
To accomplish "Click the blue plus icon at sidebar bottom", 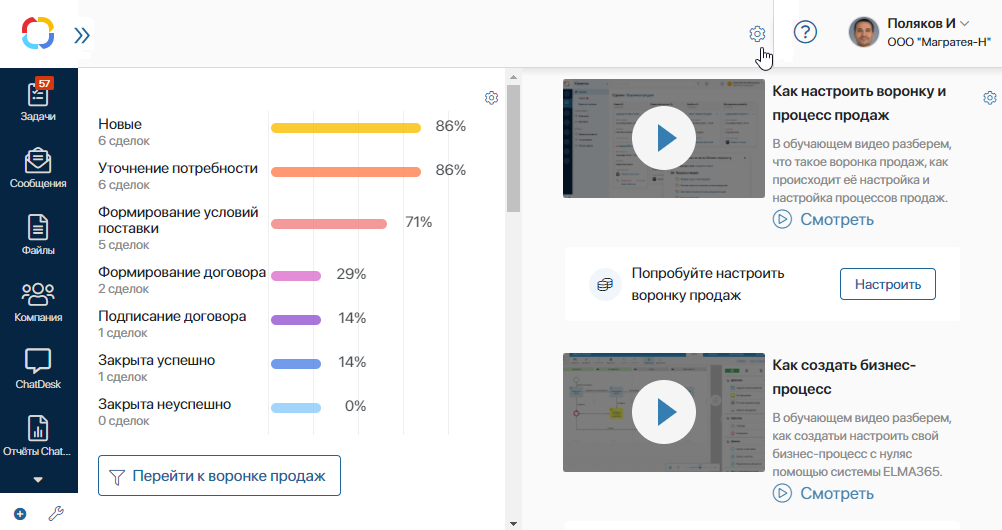I will pos(20,514).
